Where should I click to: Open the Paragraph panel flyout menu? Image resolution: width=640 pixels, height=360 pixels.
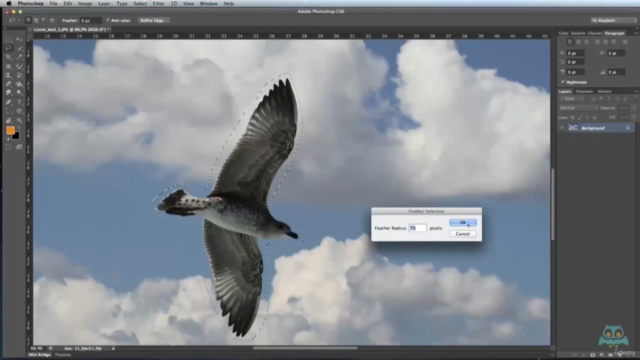(636, 33)
